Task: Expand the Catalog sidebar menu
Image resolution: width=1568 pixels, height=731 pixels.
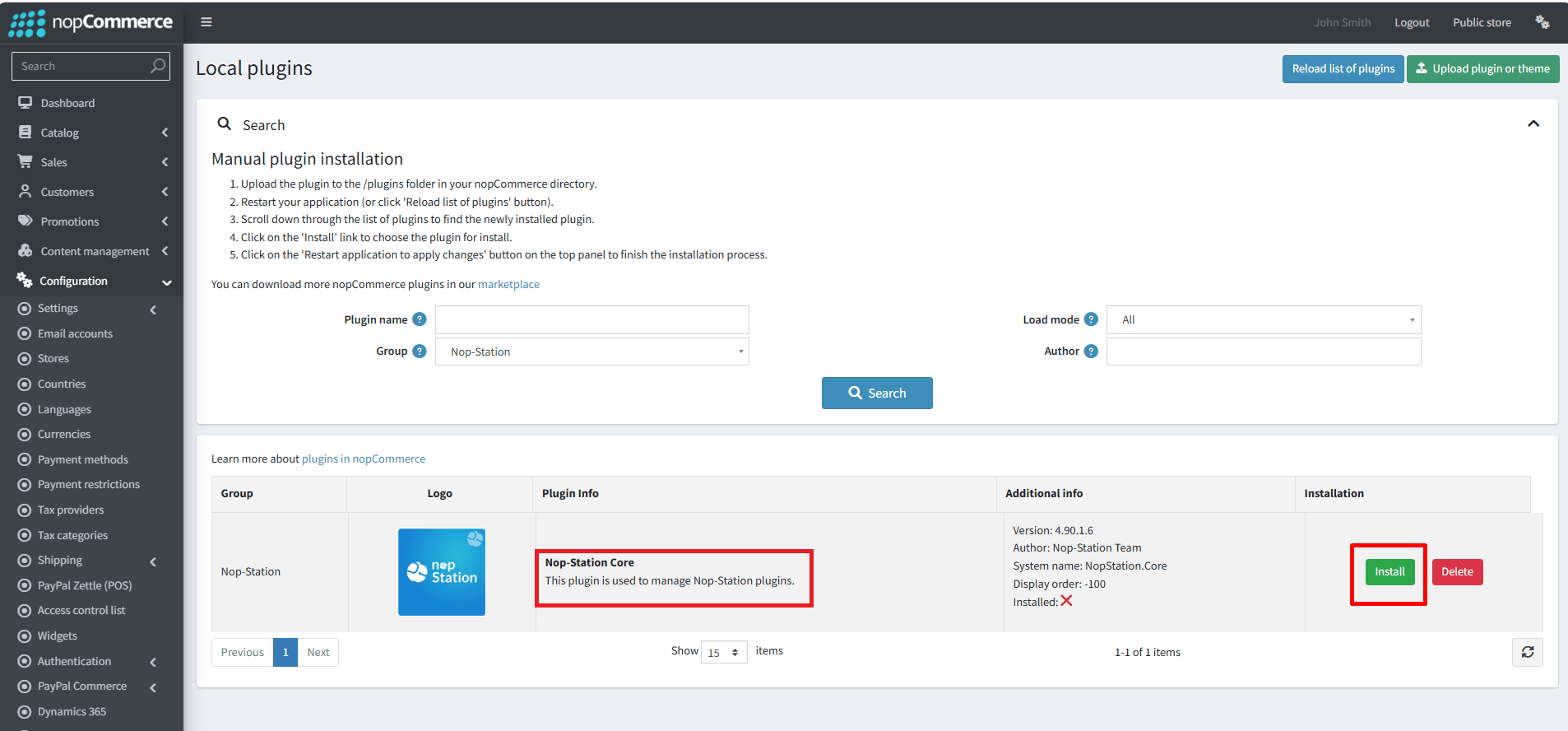Action: coord(91,133)
